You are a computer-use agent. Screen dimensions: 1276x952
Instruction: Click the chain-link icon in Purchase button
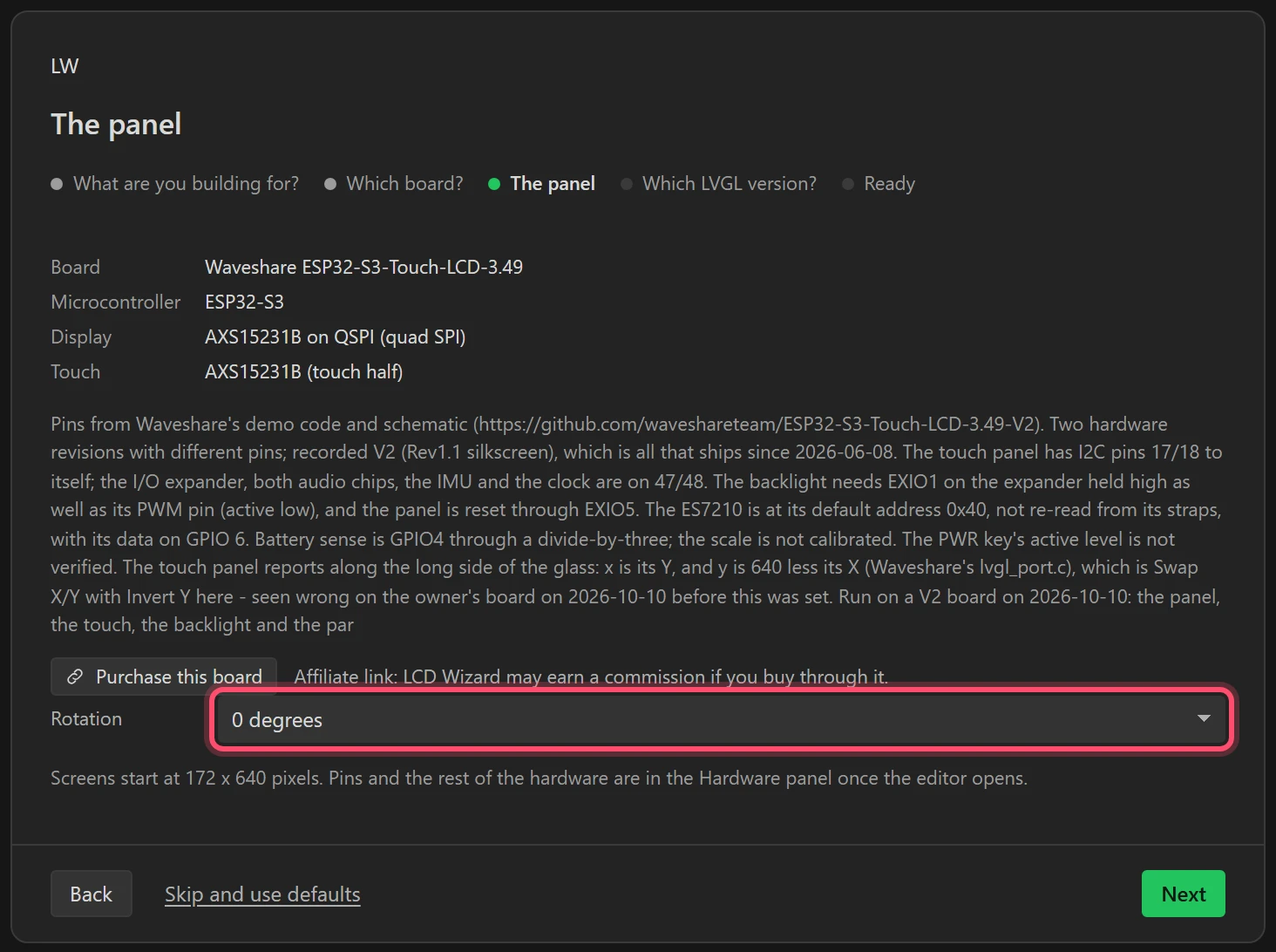(75, 677)
